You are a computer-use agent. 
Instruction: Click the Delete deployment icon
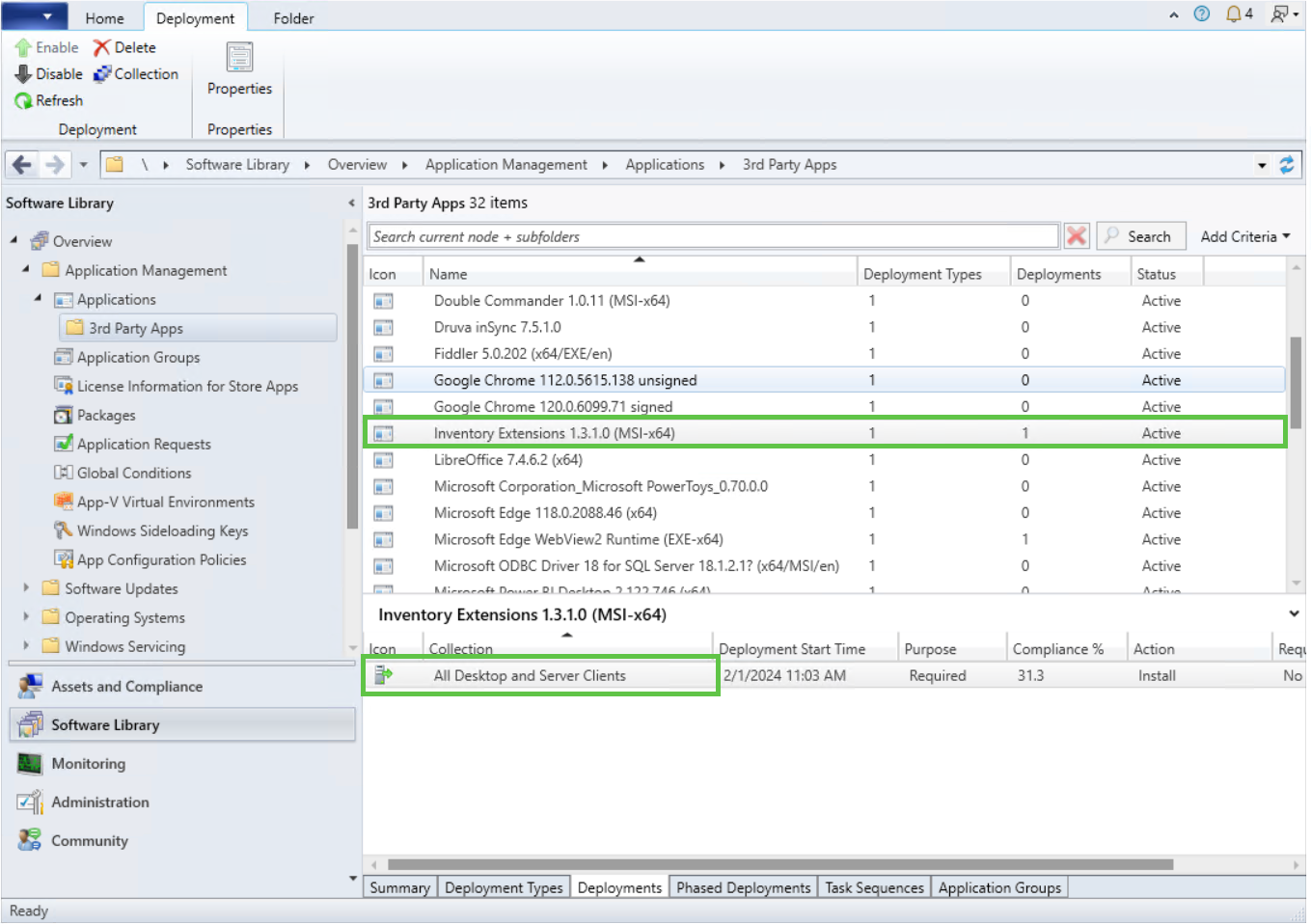101,47
